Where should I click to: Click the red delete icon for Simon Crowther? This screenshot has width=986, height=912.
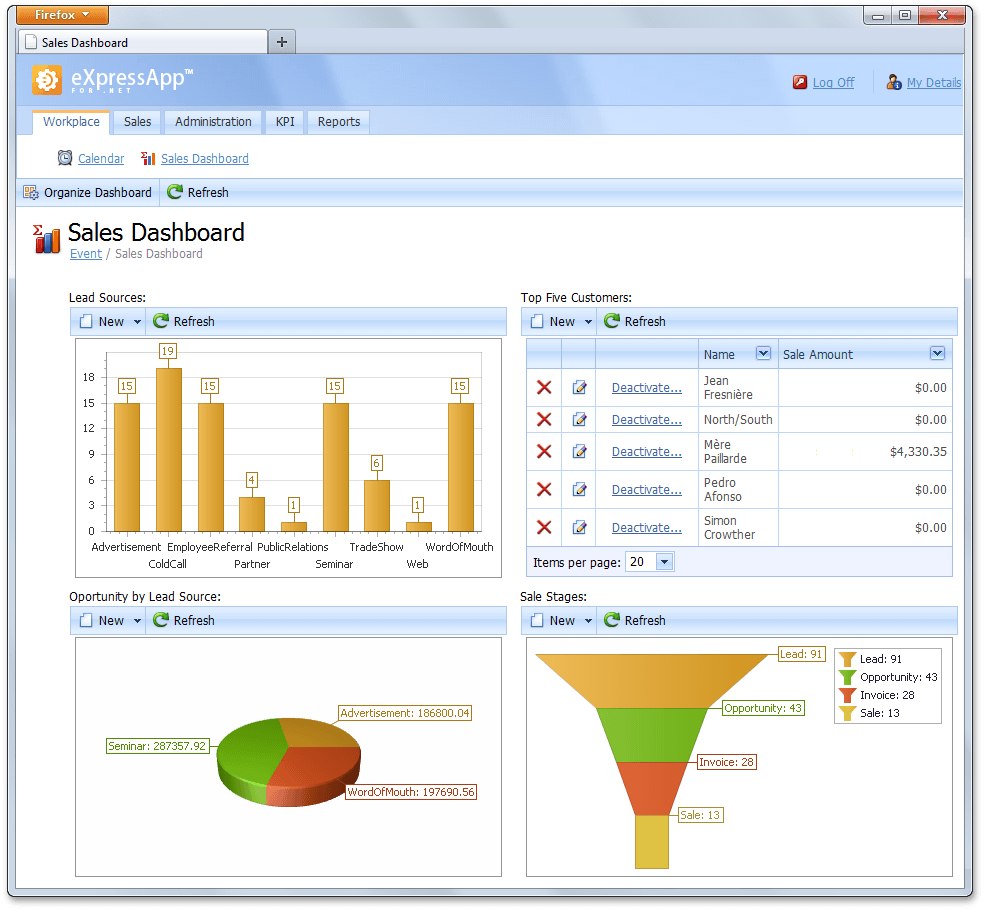(544, 528)
